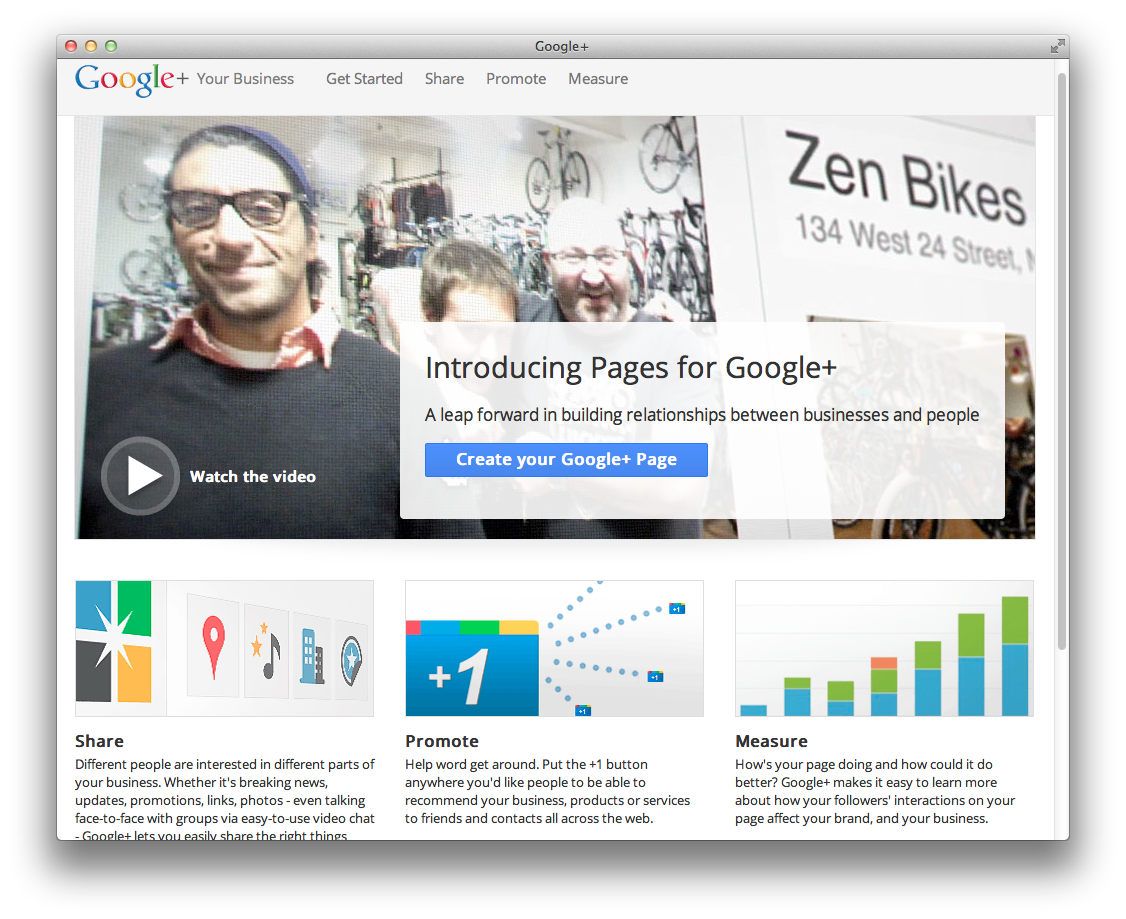Select the Measure navigation item
Viewport: 1126px width, 919px height.
pos(598,79)
